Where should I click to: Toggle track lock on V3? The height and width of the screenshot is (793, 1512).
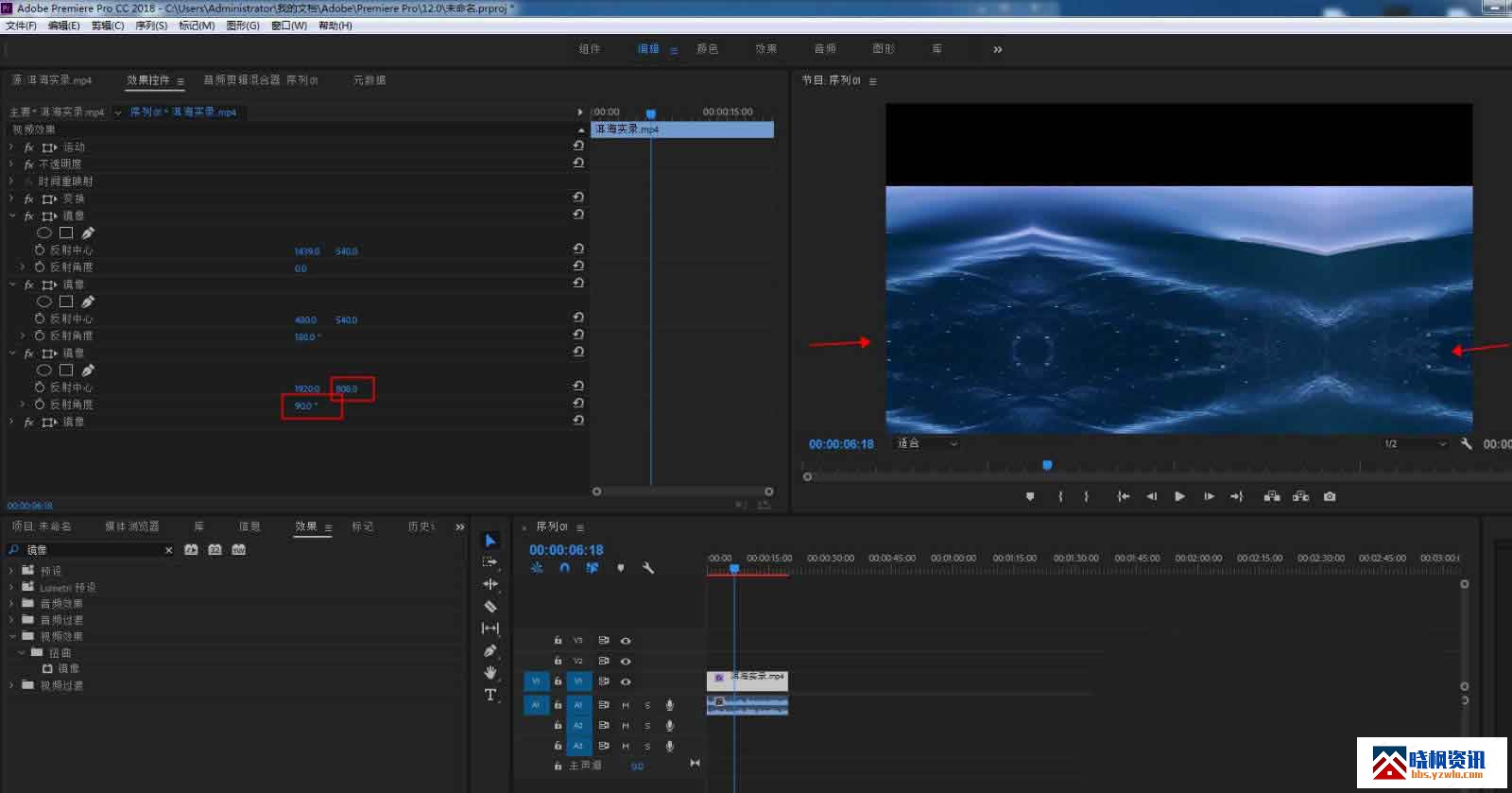tap(558, 641)
